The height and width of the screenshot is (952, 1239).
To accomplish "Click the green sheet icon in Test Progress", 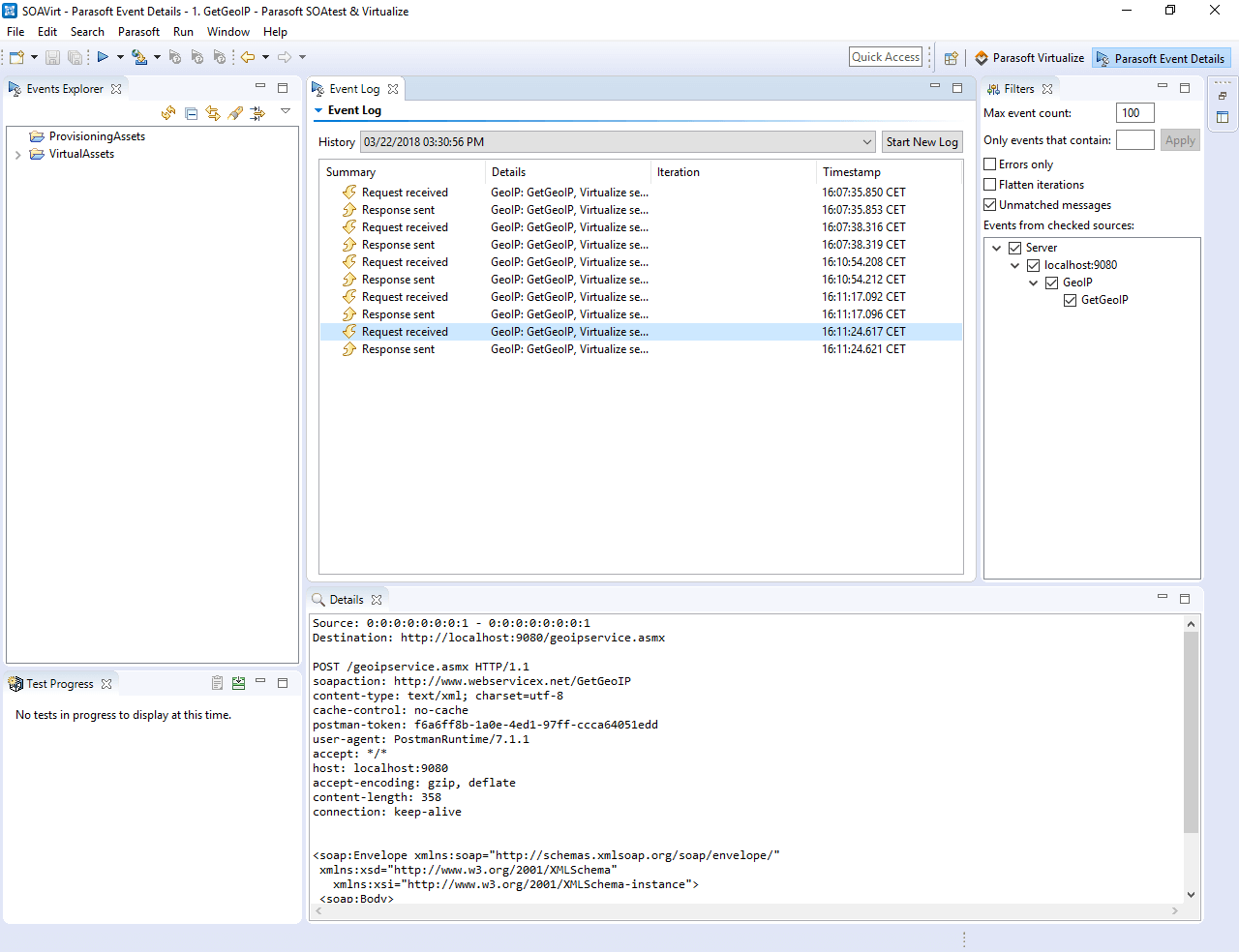I will 238,683.
